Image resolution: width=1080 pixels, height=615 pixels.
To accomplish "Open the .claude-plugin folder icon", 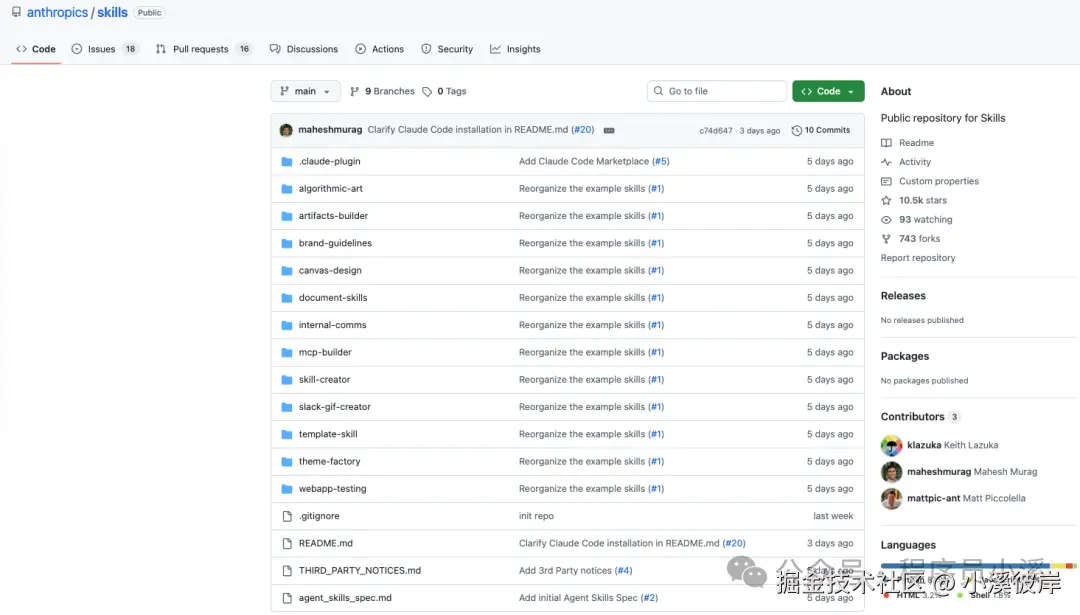I will coord(287,161).
